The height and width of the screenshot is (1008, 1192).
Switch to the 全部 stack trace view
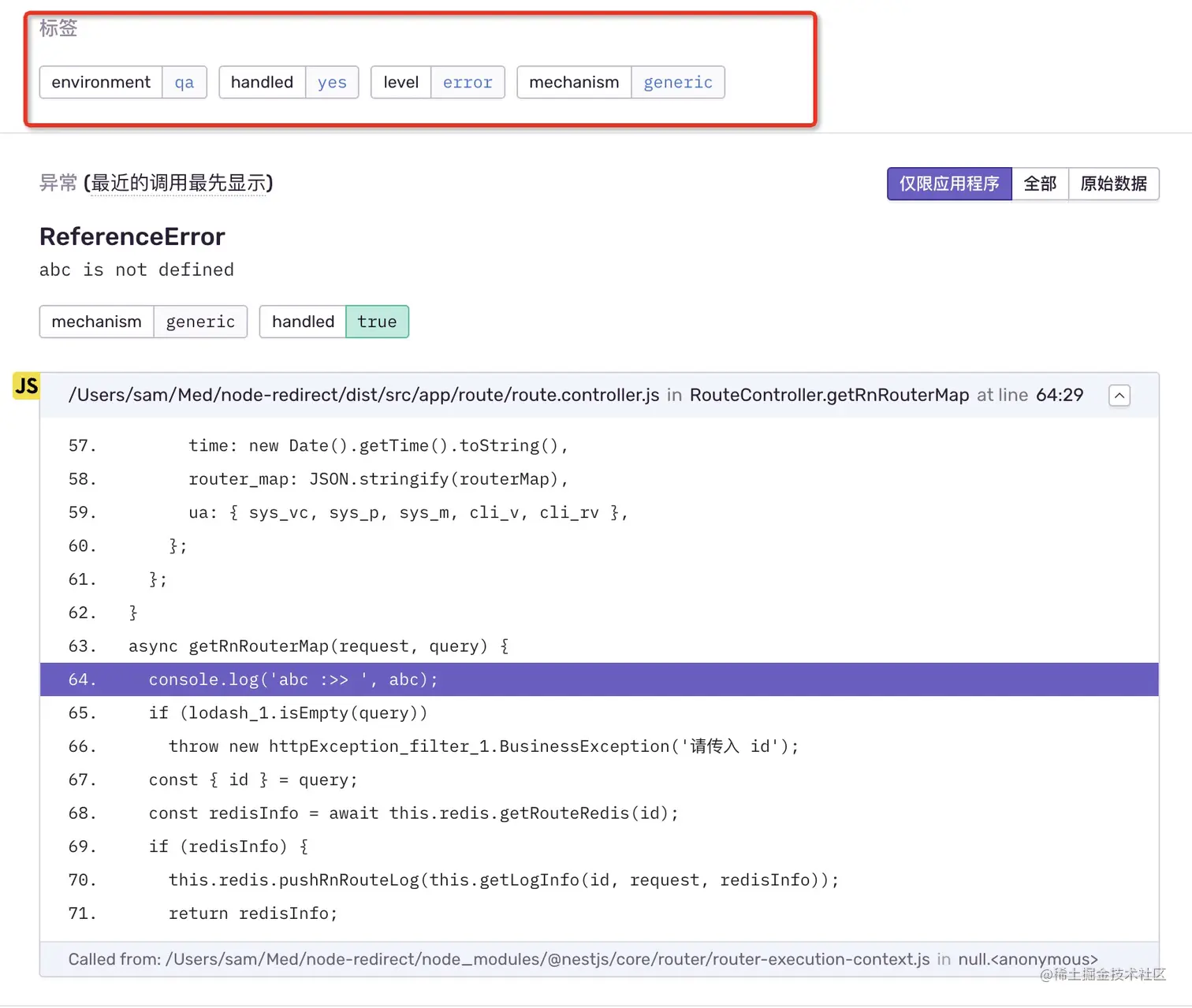click(1040, 184)
